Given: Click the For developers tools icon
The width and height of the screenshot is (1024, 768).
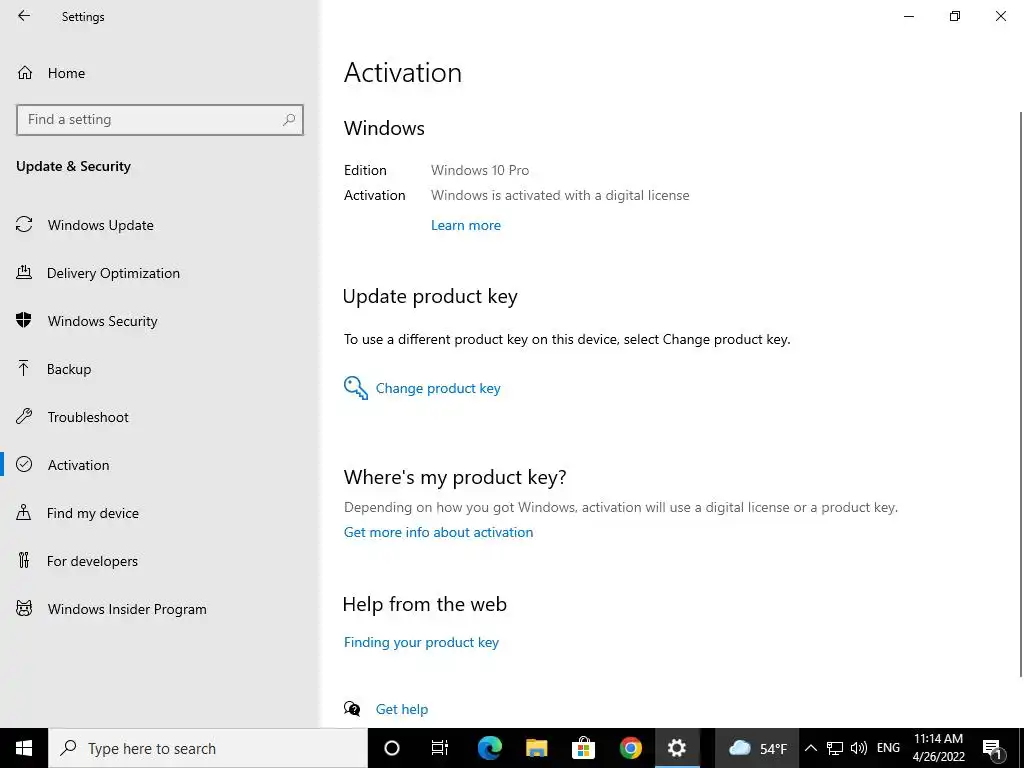Looking at the screenshot, I should tap(24, 560).
